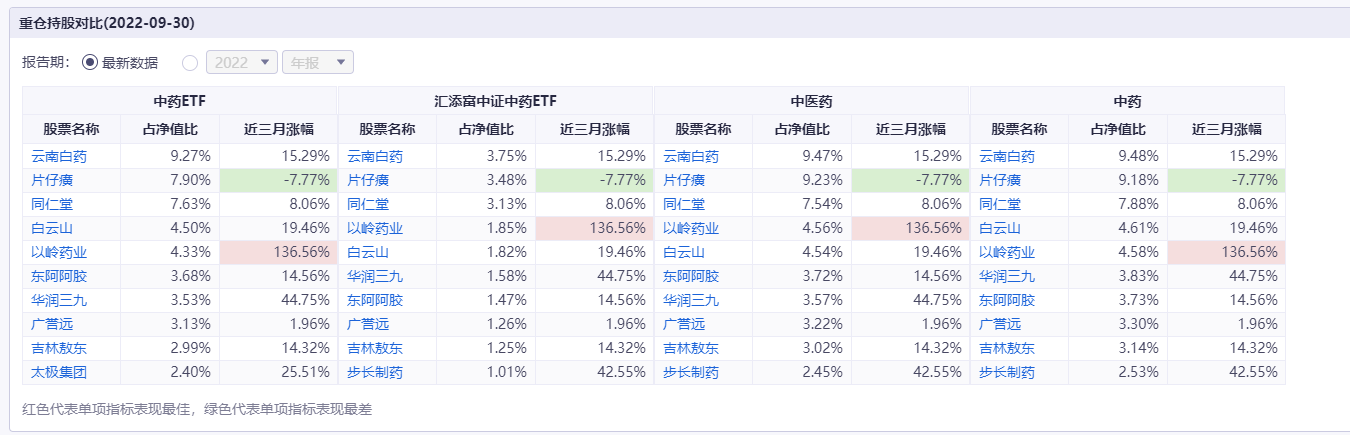Open 片仔癀 link under 汇添富中证中药ETF

point(368,180)
